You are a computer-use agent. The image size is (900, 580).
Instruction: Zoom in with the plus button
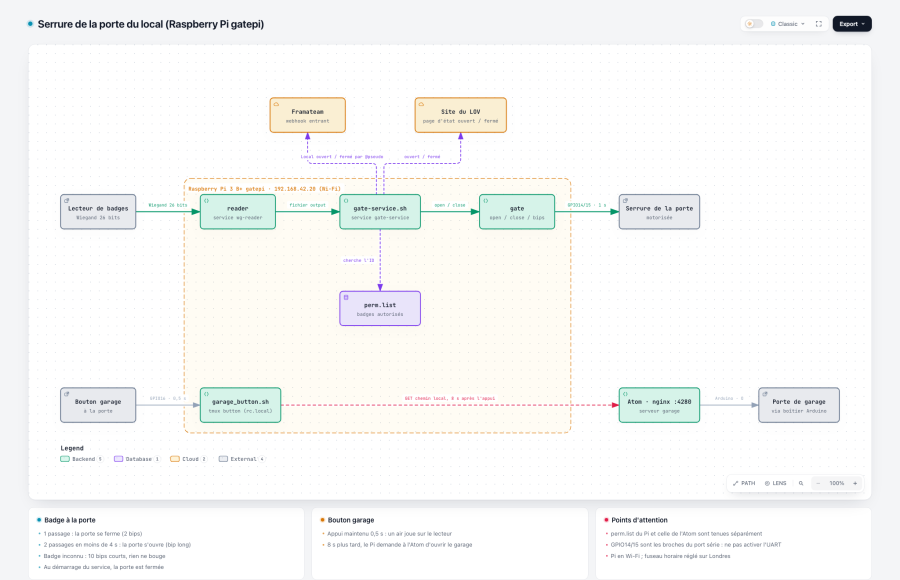coord(855,484)
